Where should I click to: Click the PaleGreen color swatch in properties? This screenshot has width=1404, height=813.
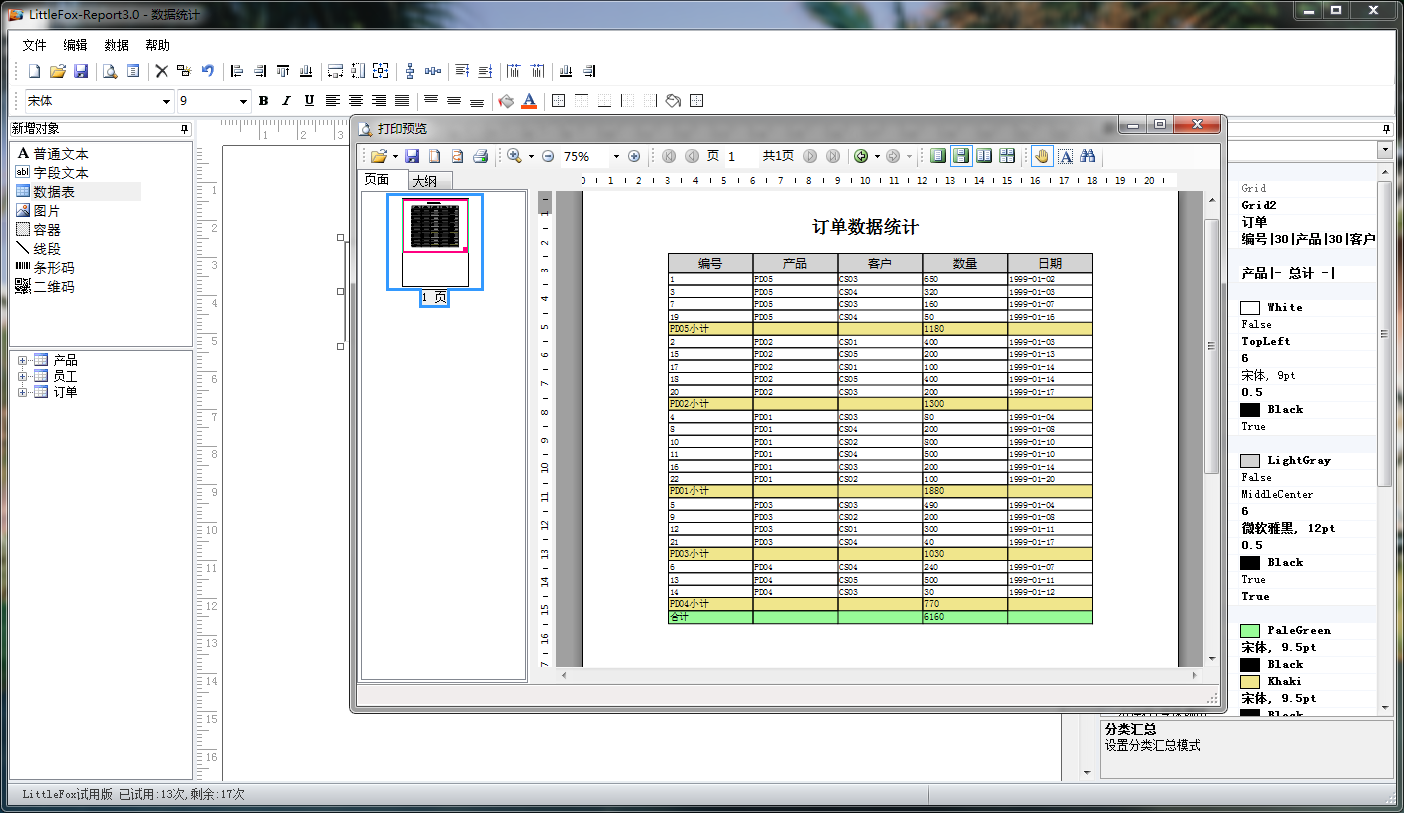click(x=1250, y=630)
